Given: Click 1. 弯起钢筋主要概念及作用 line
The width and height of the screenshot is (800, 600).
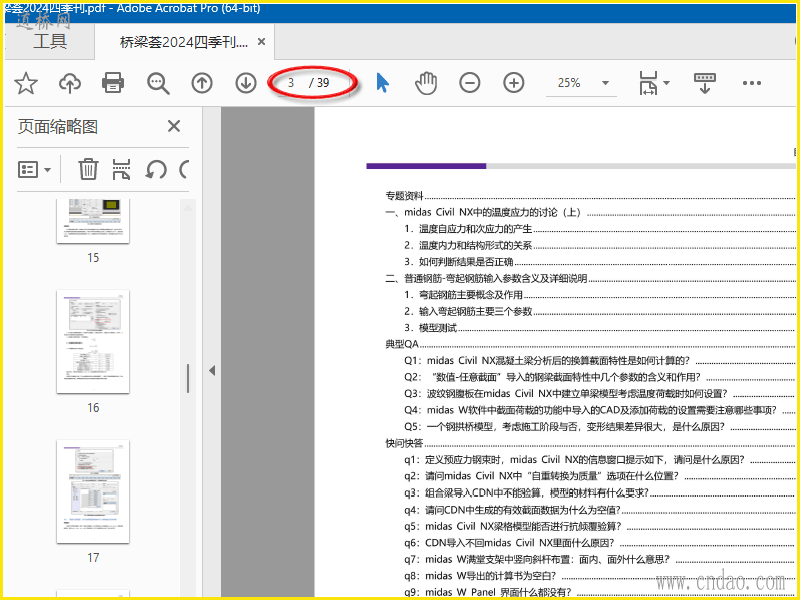Looking at the screenshot, I should click(463, 295).
